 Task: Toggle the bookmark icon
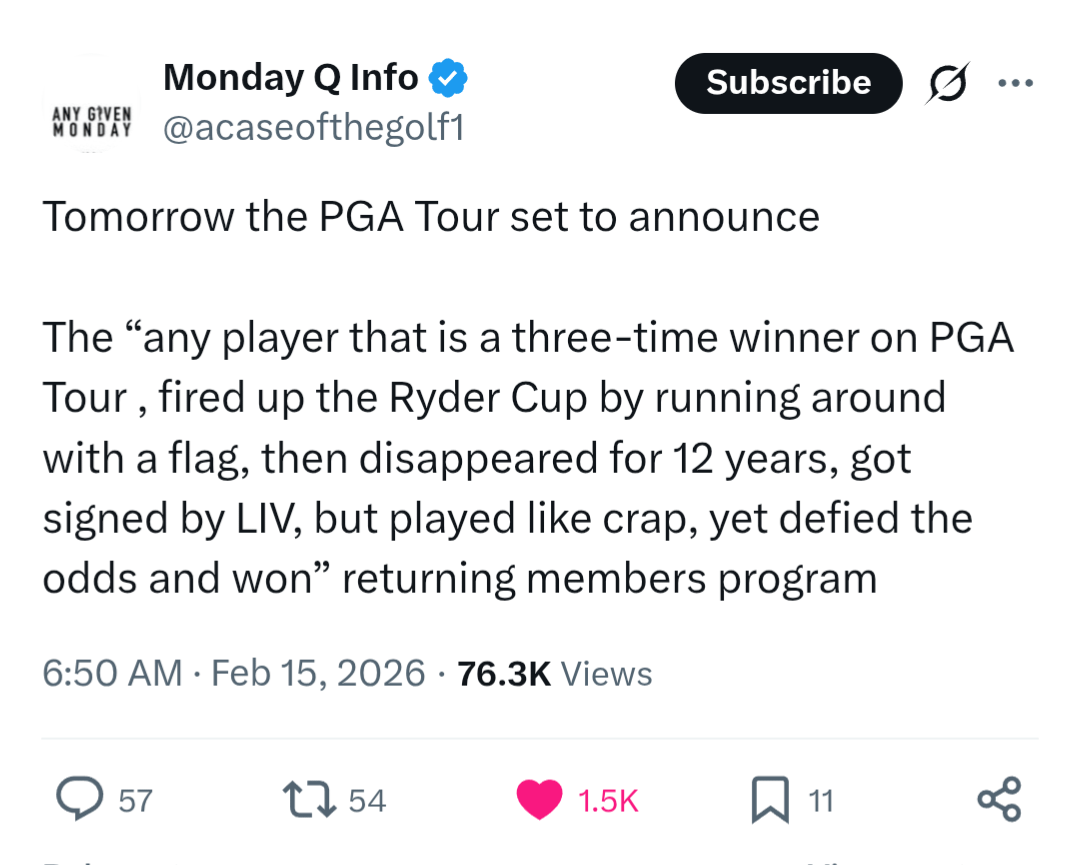pyautogui.click(x=771, y=799)
